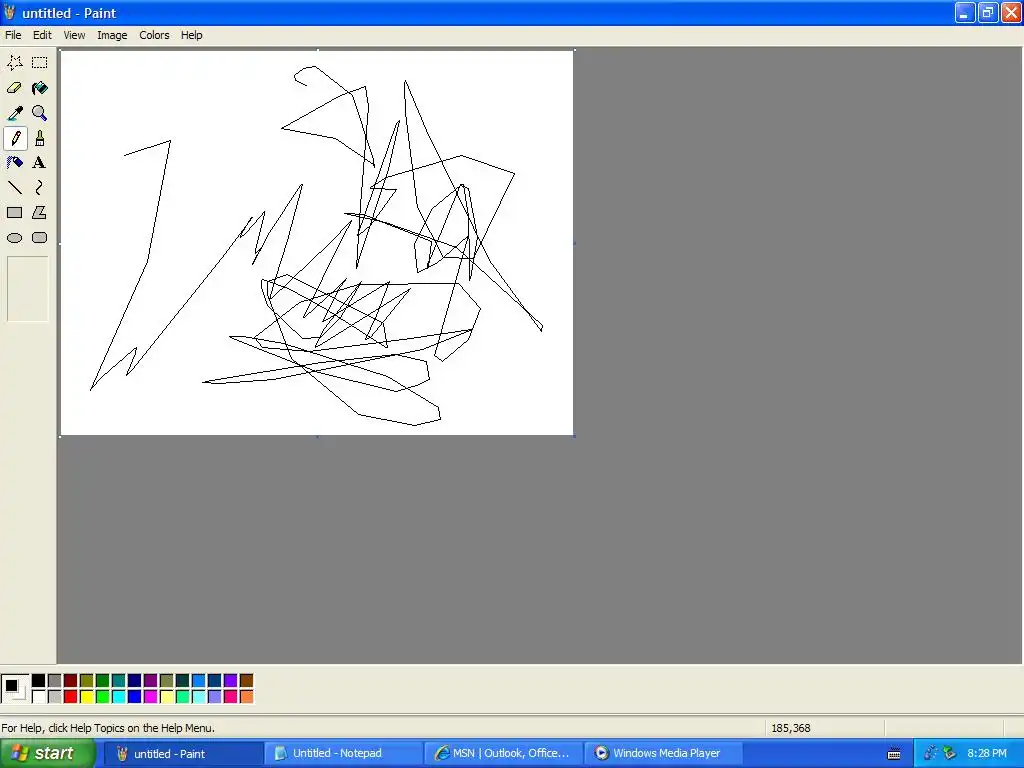Click the 8:28 PM clock
Image resolution: width=1024 pixels, height=768 pixels.
coord(987,754)
